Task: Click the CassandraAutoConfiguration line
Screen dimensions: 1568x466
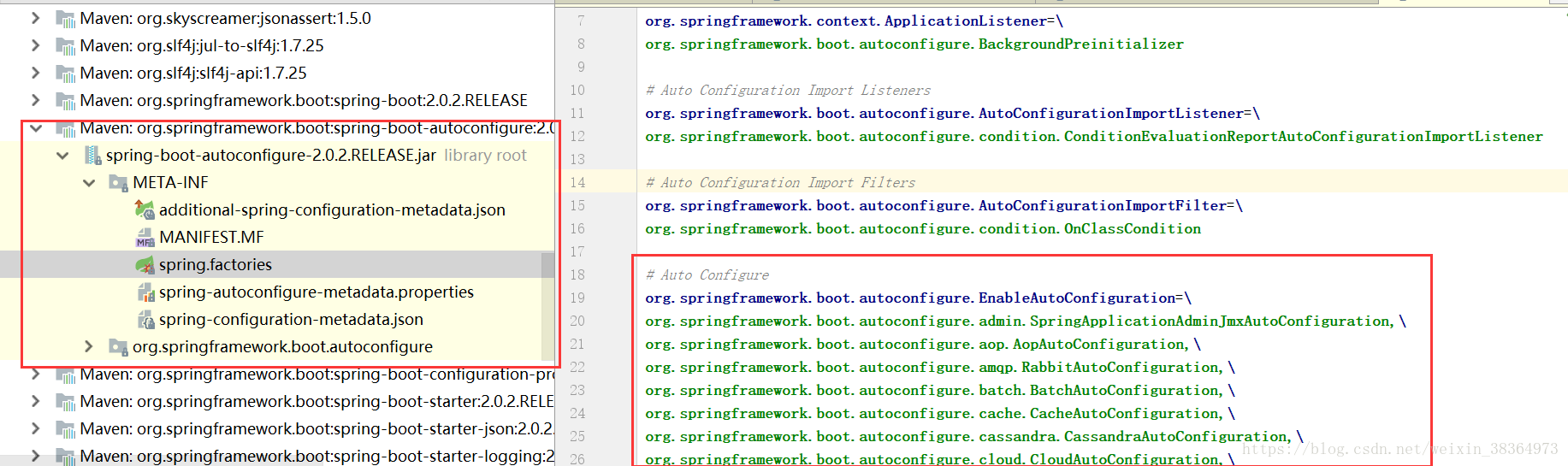Action: (x=974, y=436)
